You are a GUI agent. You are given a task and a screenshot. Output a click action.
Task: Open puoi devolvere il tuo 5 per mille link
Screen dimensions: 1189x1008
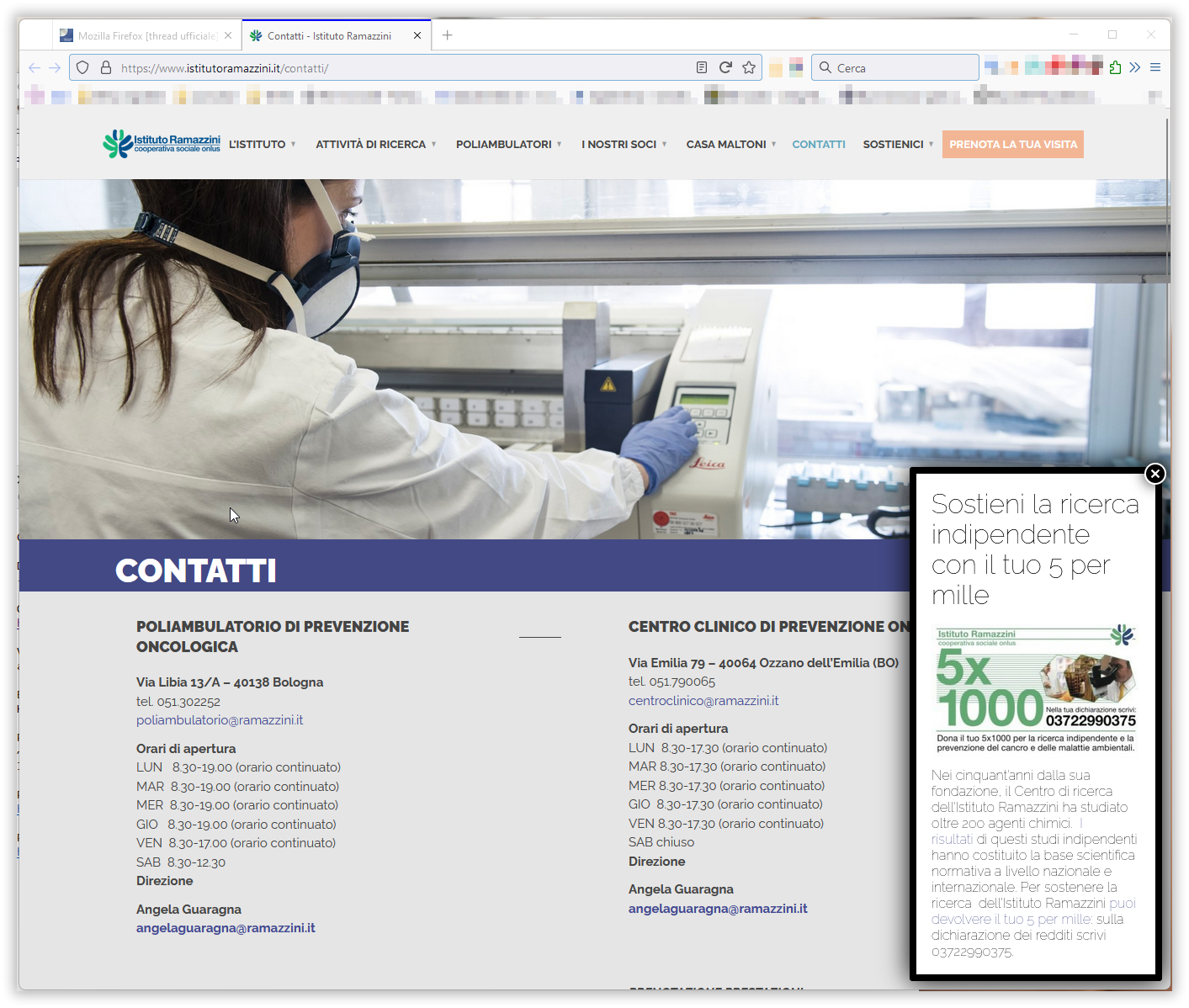pyautogui.click(x=1033, y=911)
